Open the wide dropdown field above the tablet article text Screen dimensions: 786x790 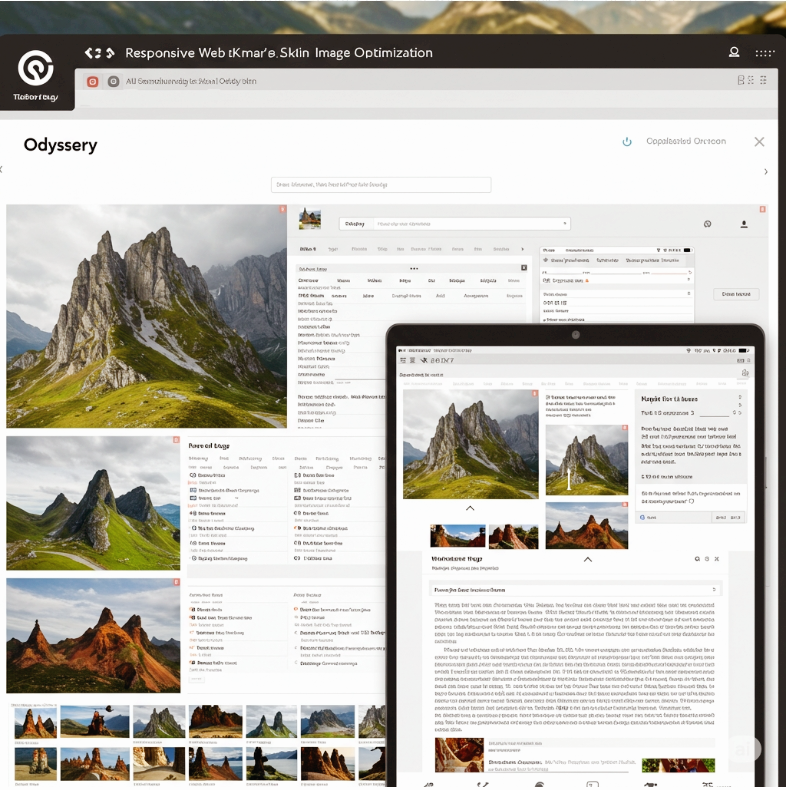(x=575, y=589)
